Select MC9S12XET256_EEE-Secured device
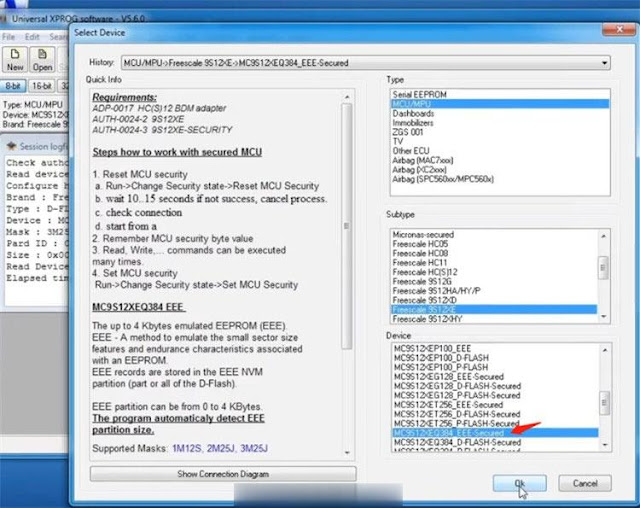 click(x=495, y=405)
